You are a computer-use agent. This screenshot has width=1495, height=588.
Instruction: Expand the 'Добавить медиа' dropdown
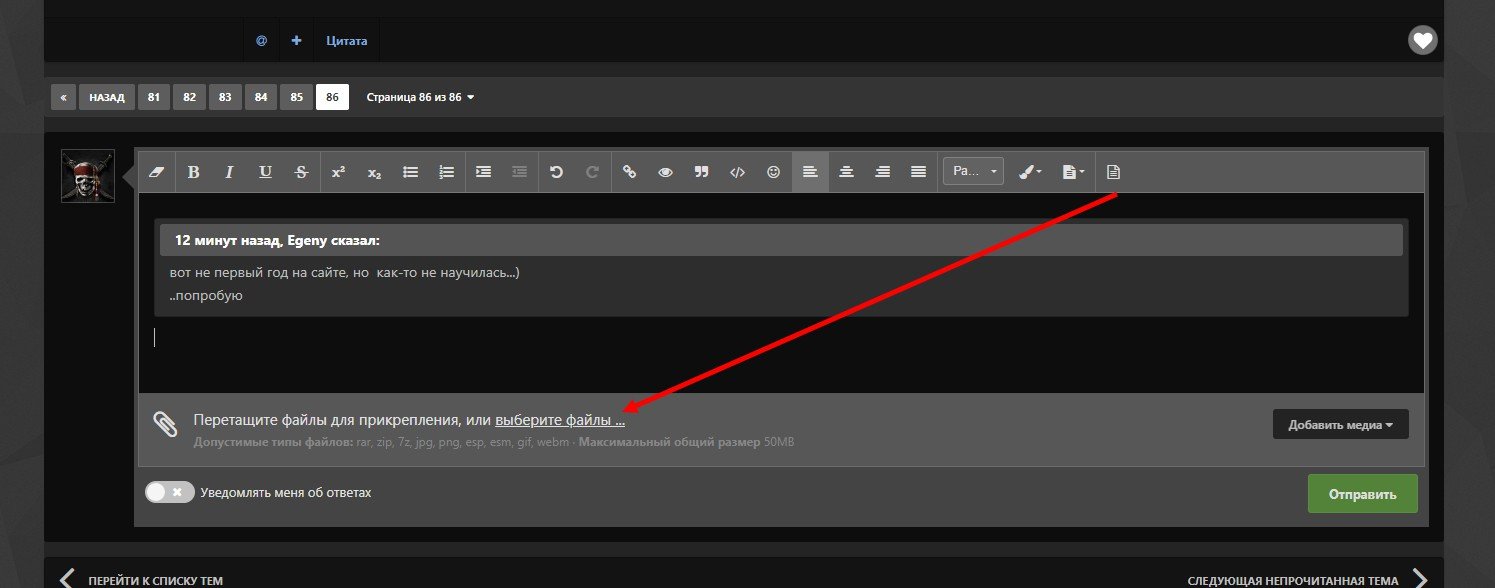click(x=1340, y=425)
